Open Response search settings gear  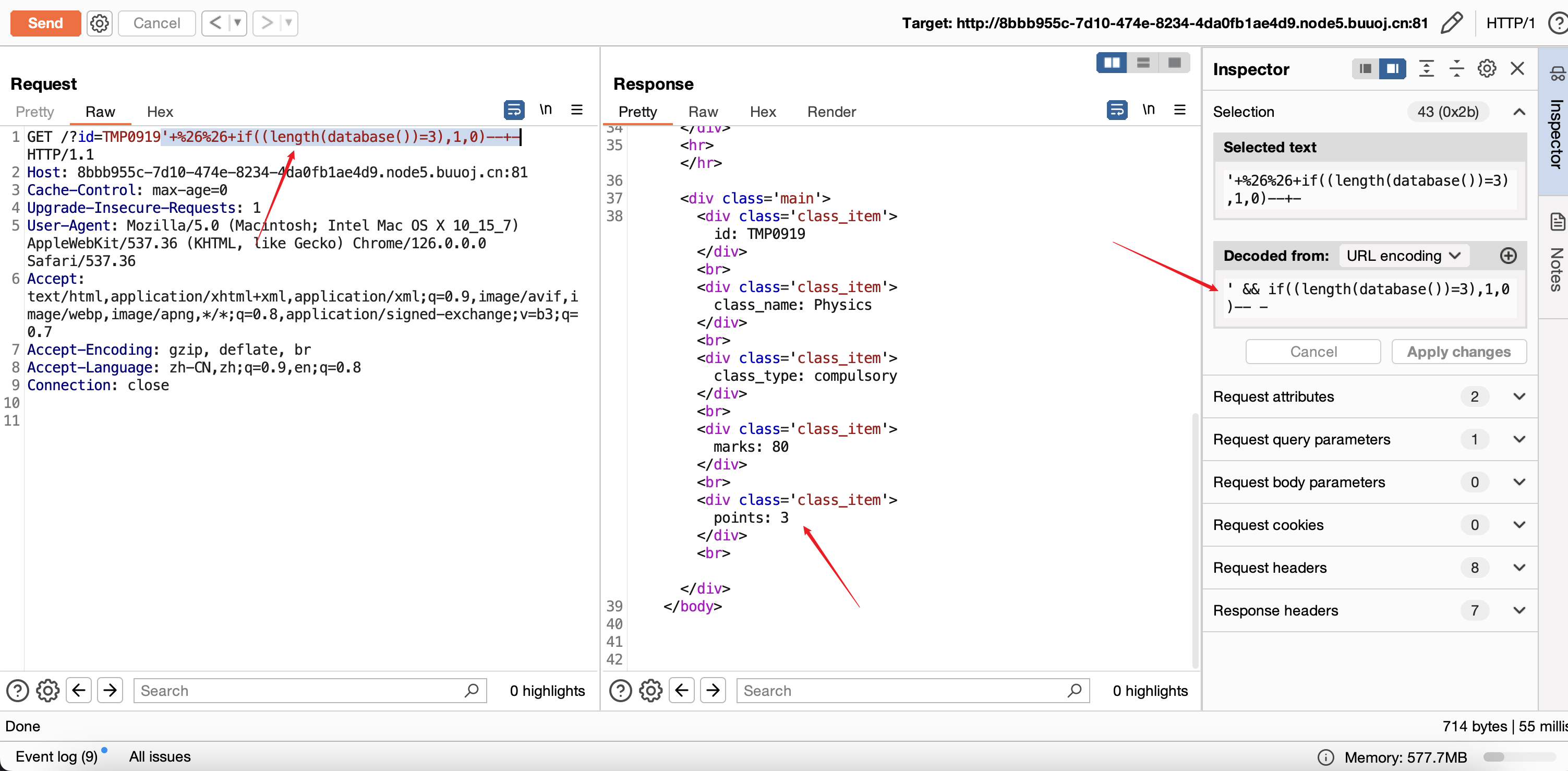[650, 691]
